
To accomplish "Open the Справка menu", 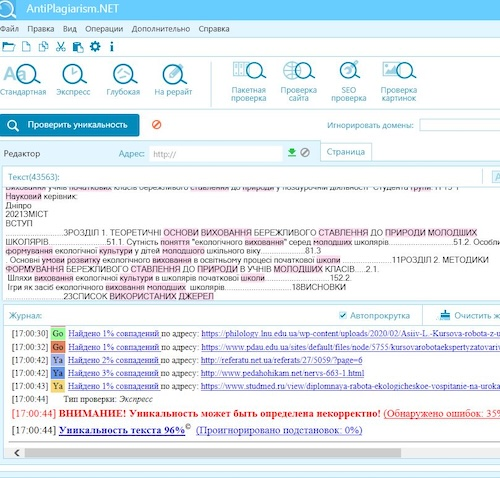I will pyautogui.click(x=214, y=29).
